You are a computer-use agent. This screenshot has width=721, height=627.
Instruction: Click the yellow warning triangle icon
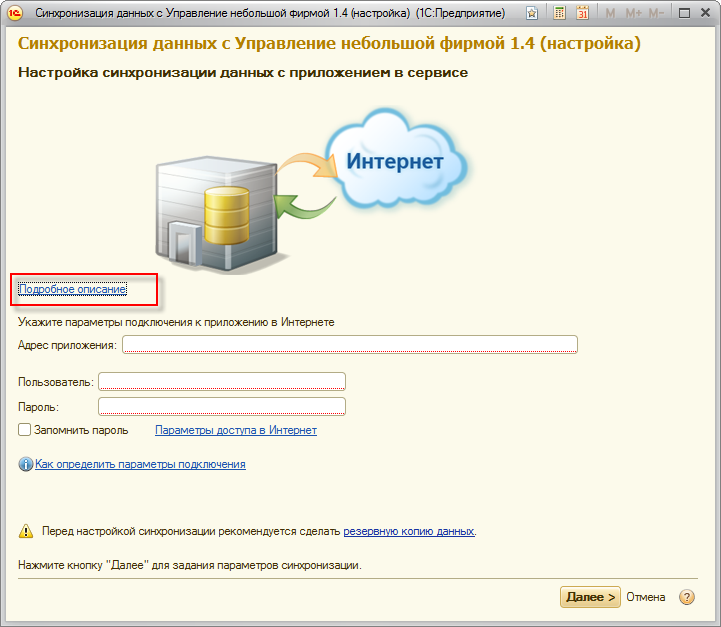point(26,531)
